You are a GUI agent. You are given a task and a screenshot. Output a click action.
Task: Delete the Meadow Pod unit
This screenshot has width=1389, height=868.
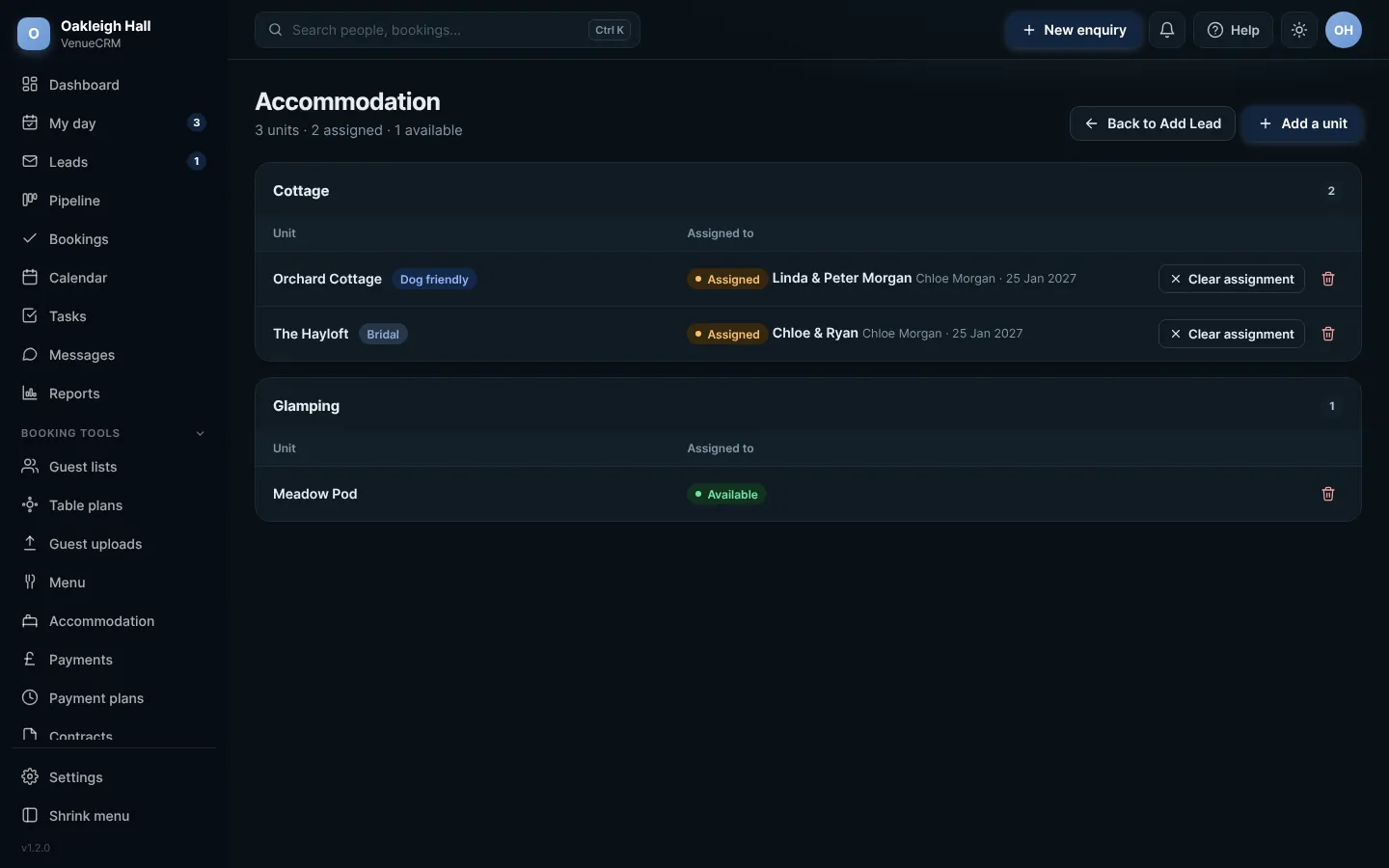coord(1328,494)
